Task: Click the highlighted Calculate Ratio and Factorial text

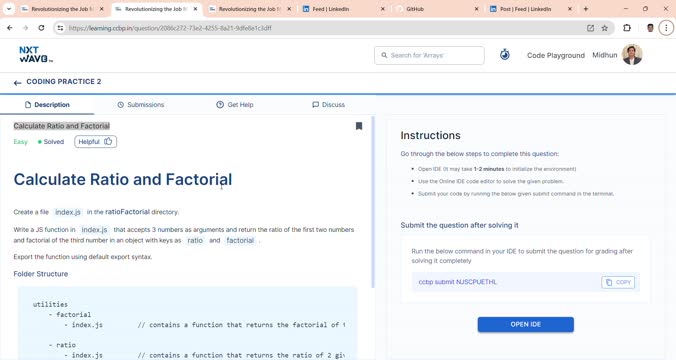Action: pos(62,126)
